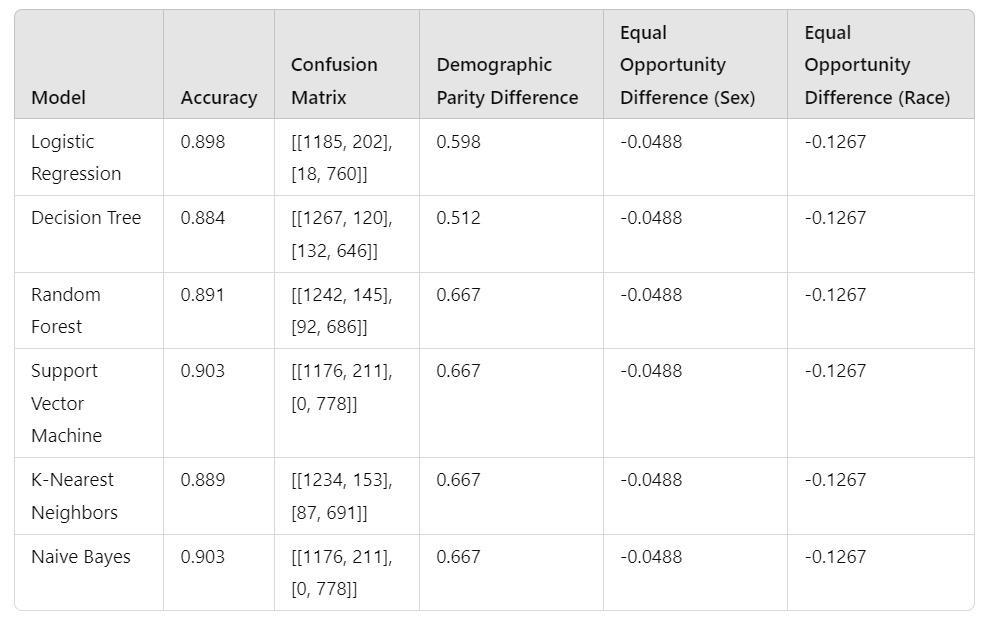Select the Decision Tree confusion matrix cell
The image size is (986, 619).
(x=341, y=234)
